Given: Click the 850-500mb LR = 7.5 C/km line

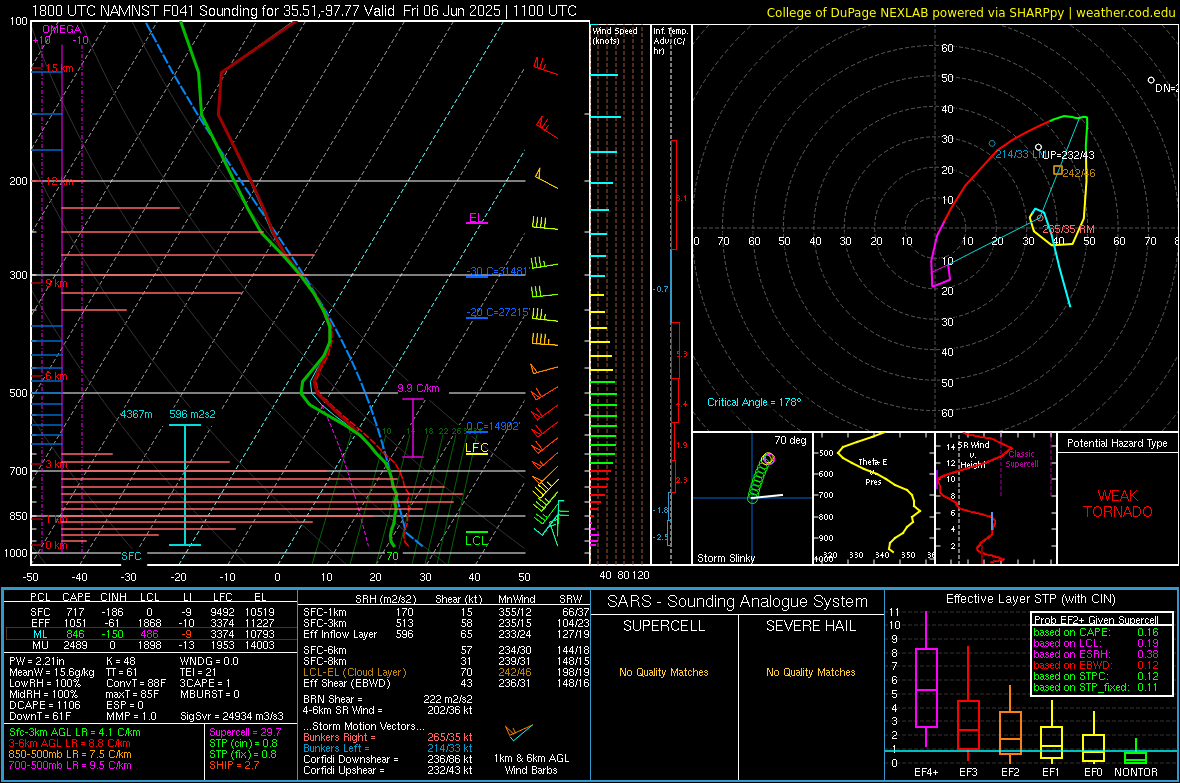Looking at the screenshot, I should click(x=70, y=754).
